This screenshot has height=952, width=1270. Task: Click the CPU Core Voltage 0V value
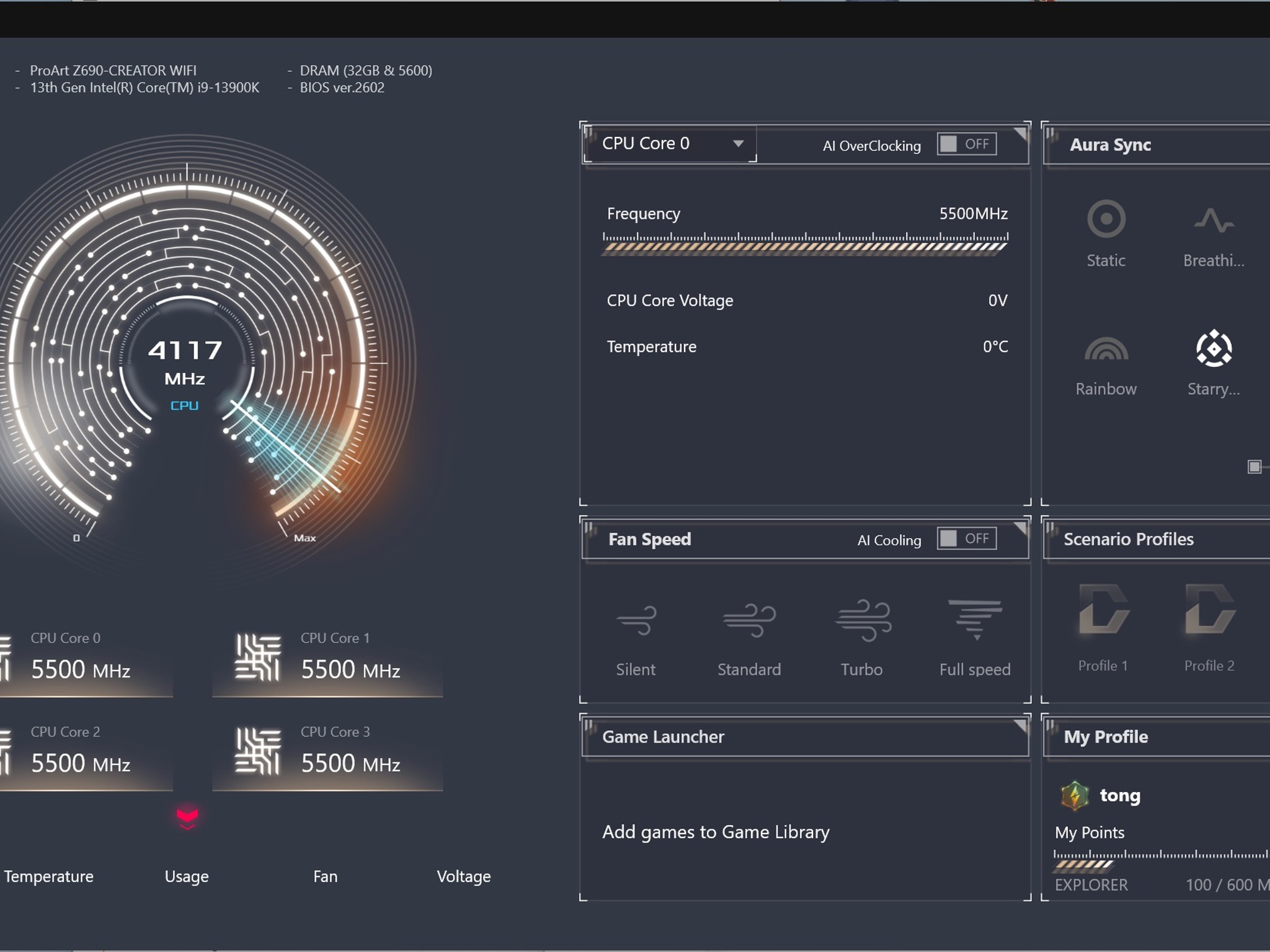pyautogui.click(x=998, y=301)
